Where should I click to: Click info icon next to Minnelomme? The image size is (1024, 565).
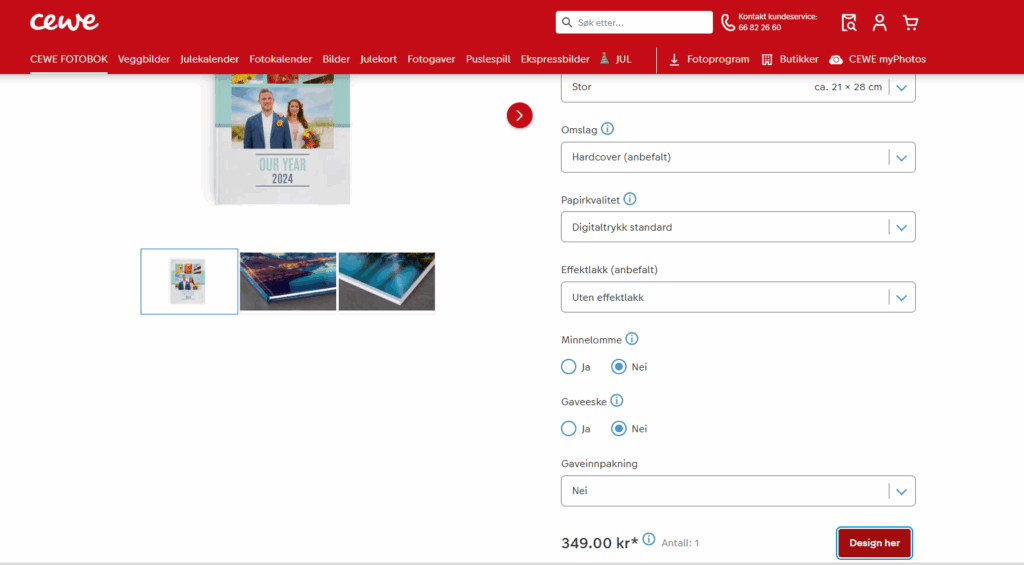click(632, 339)
